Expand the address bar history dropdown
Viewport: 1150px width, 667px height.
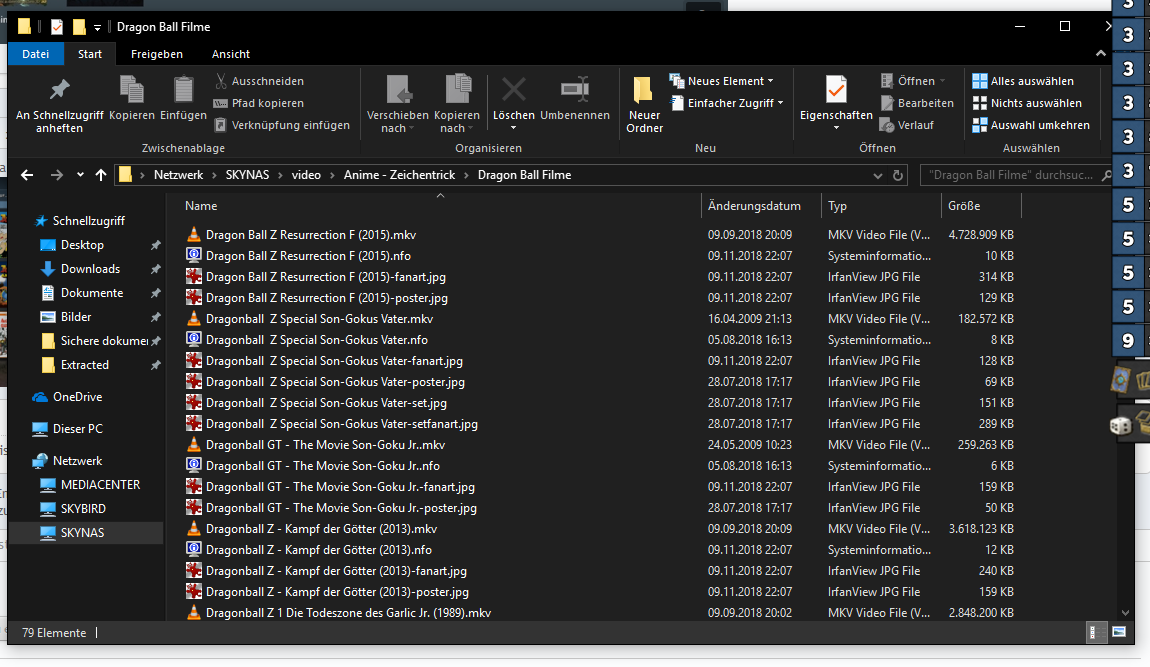coord(877,175)
